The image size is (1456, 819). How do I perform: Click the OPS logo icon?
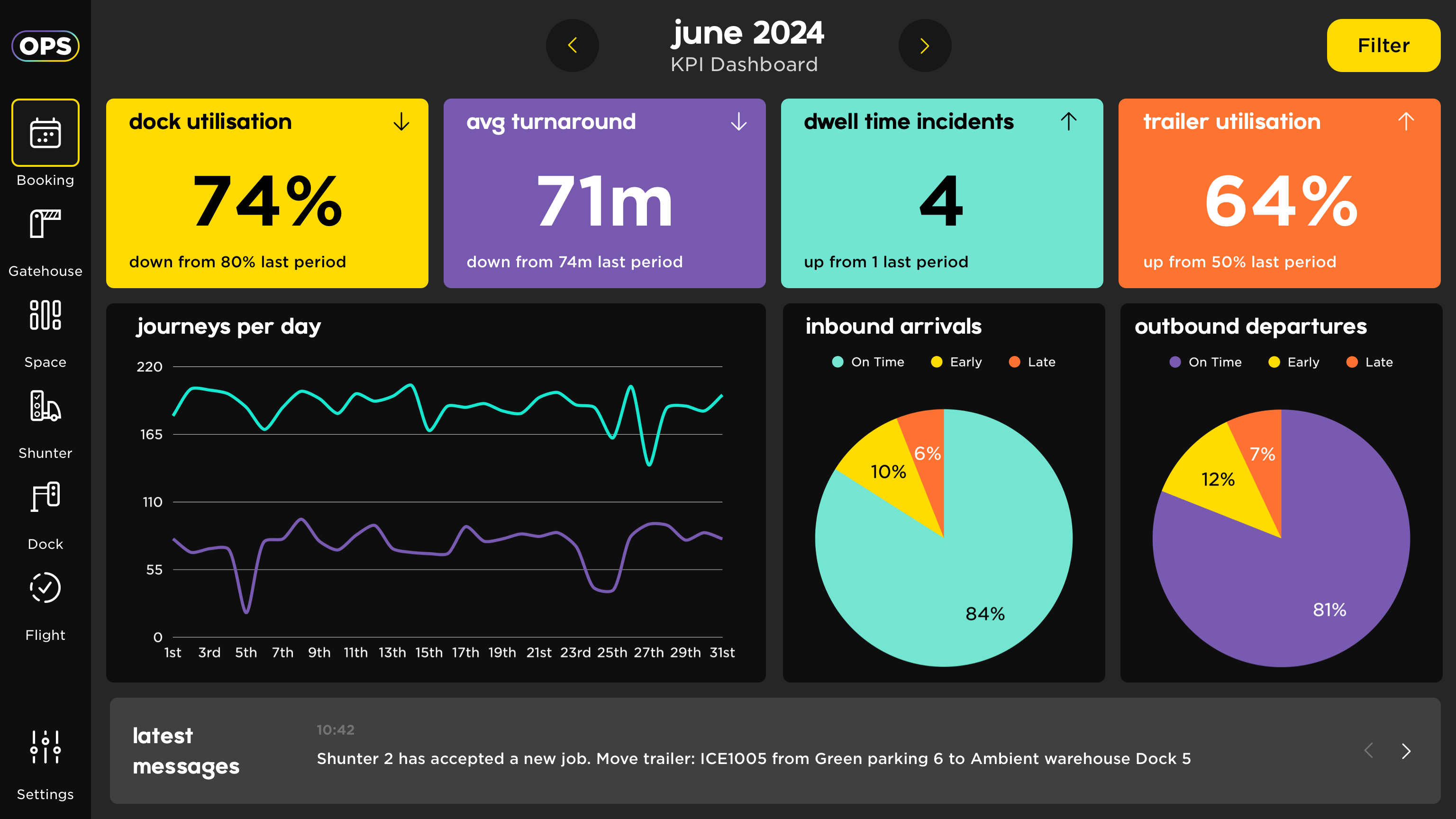coord(45,45)
